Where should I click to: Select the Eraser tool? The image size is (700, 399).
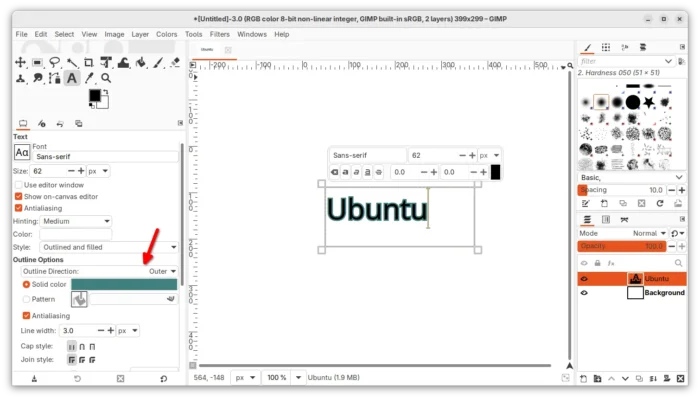point(175,62)
